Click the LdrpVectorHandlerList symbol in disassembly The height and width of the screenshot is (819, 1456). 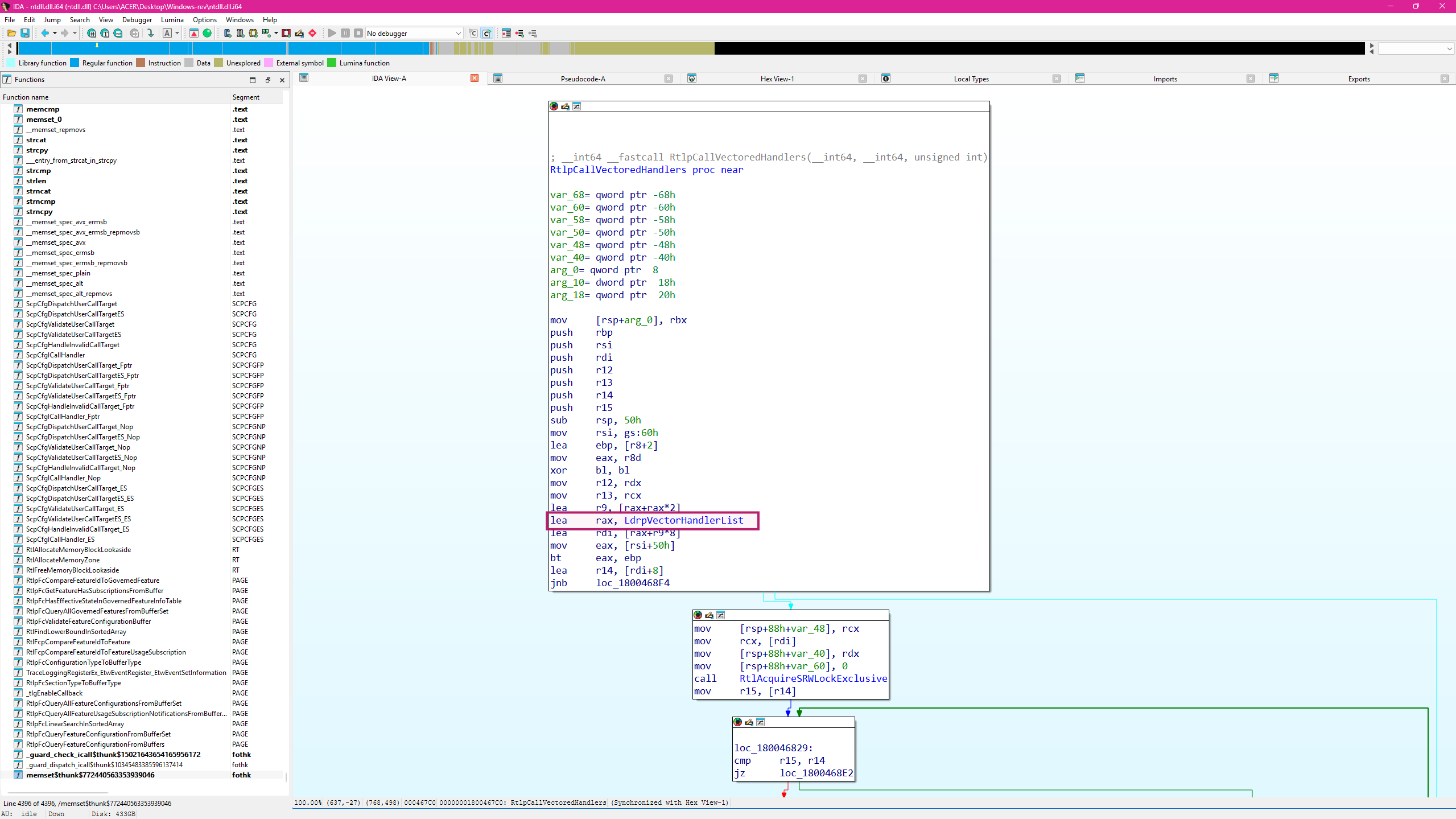683,520
